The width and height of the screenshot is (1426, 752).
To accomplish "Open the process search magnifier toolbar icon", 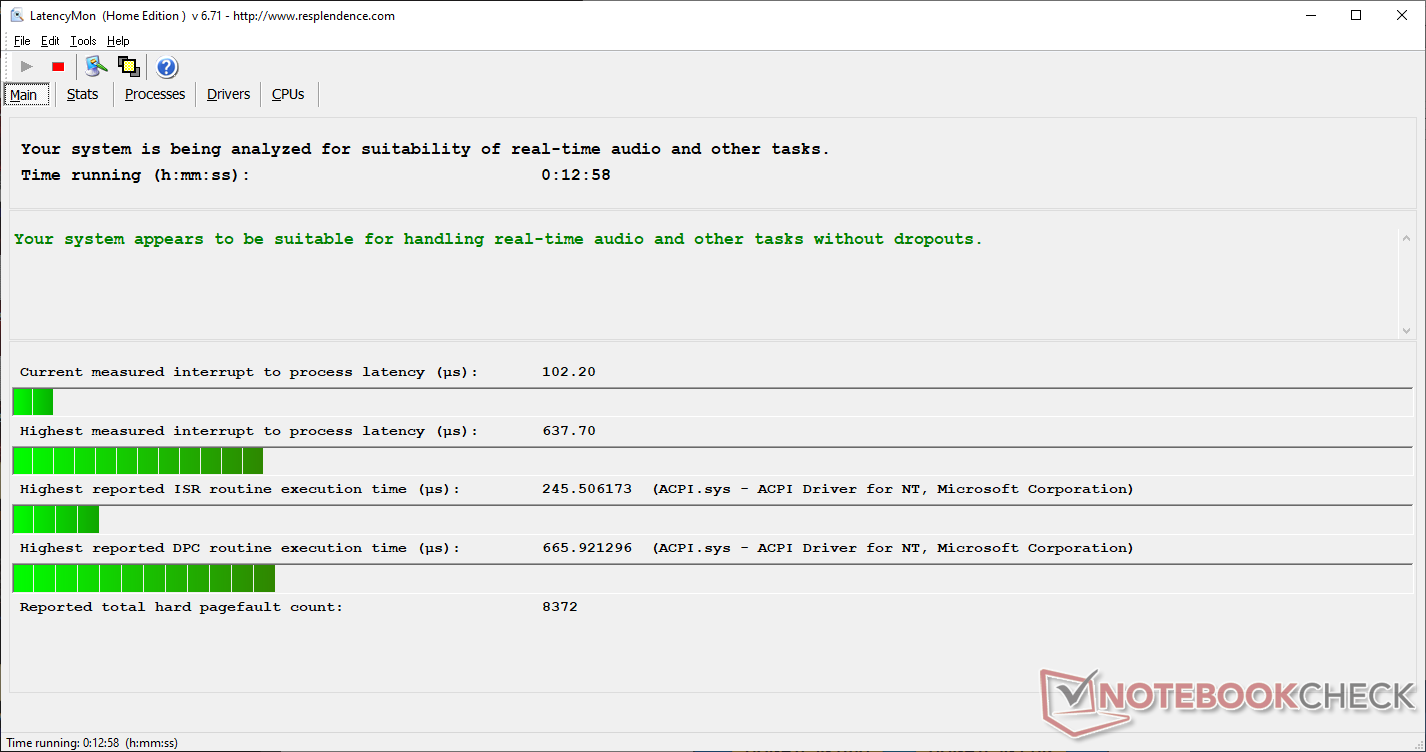I will pos(96,67).
